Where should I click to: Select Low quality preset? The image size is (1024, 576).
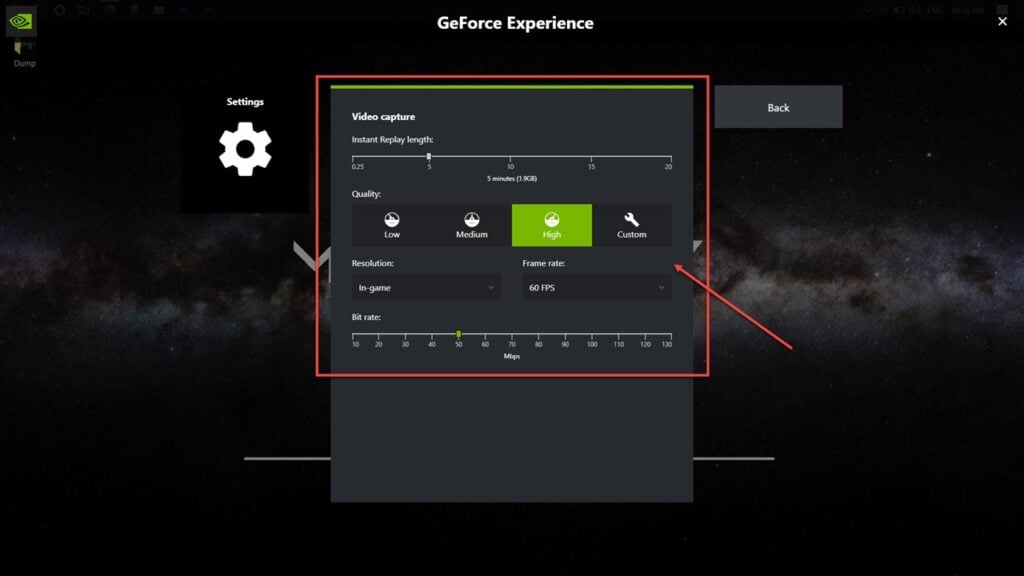point(392,225)
